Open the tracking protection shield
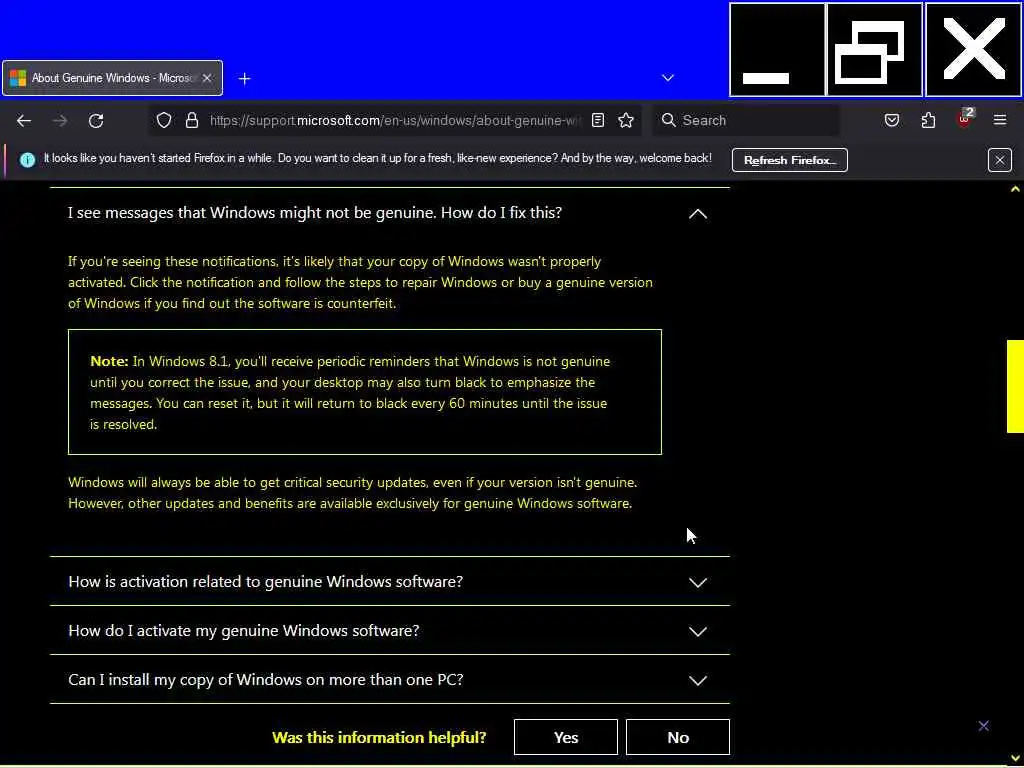 164,120
